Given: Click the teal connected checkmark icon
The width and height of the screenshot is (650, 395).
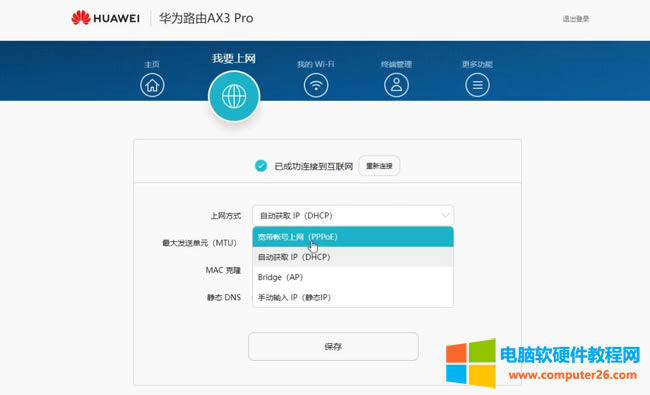Looking at the screenshot, I should (261, 166).
